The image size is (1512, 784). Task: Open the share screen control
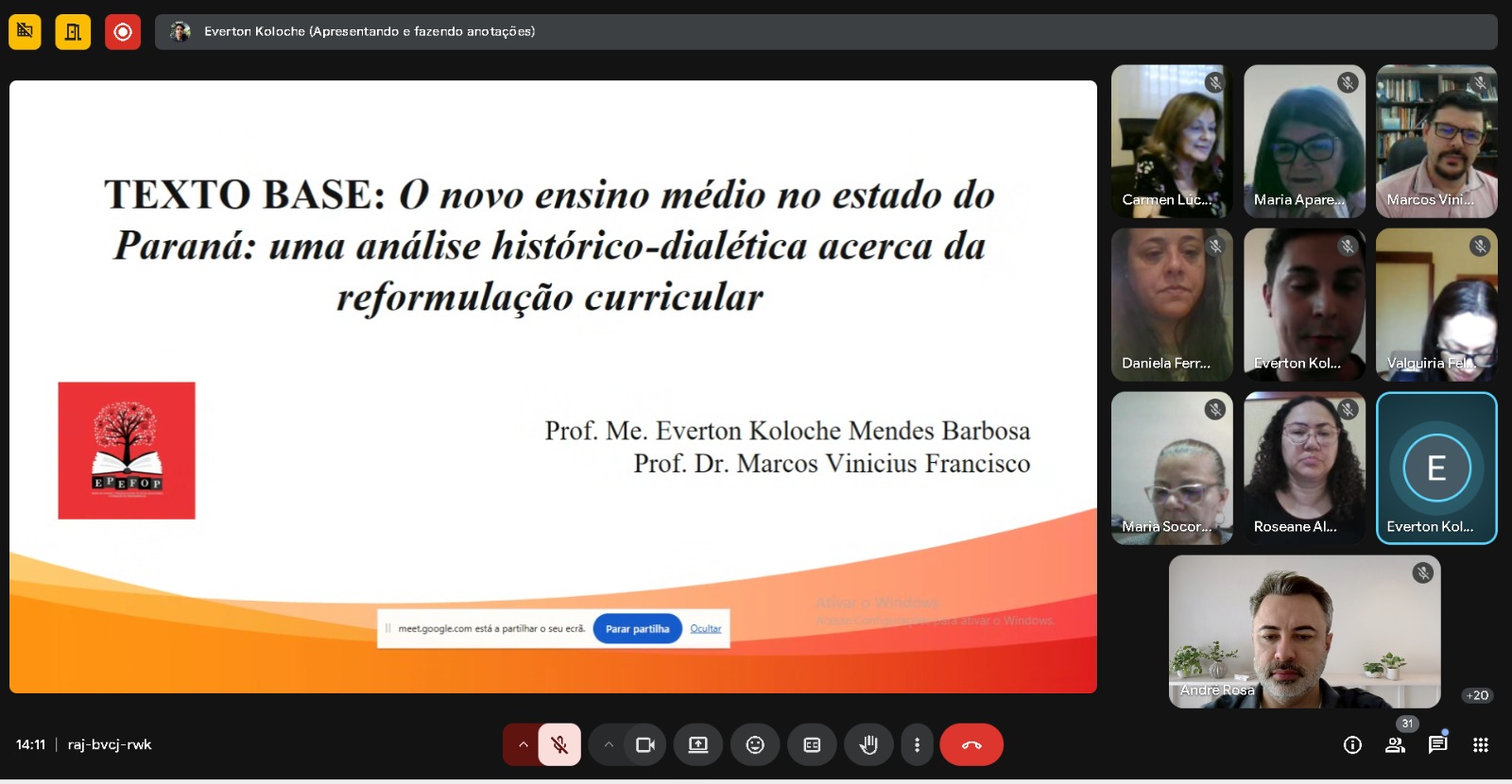698,745
